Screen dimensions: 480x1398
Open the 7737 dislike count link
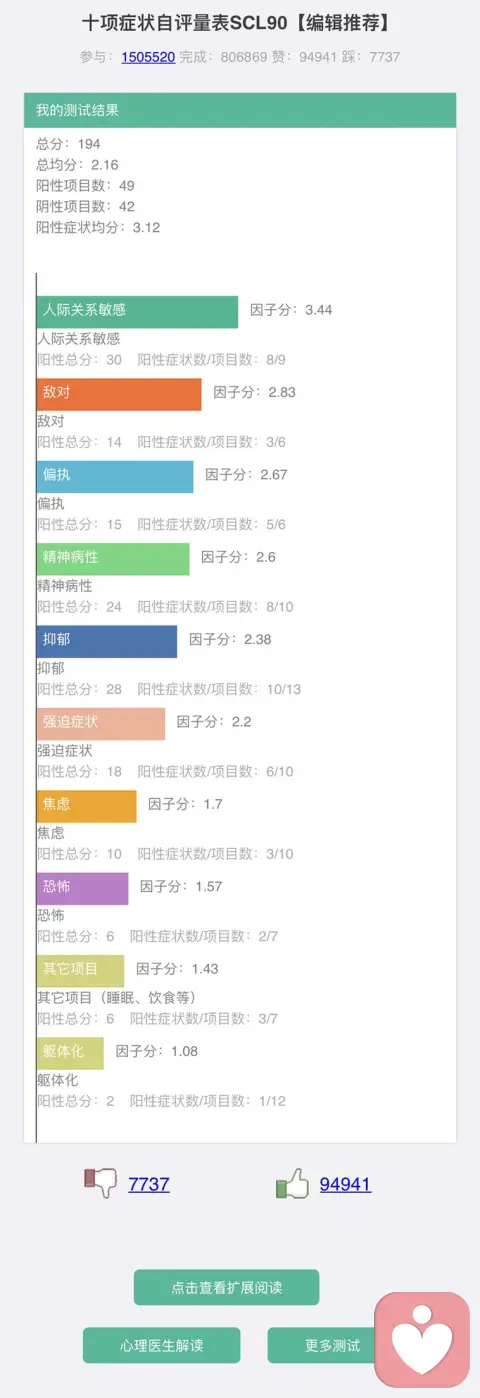(149, 1184)
